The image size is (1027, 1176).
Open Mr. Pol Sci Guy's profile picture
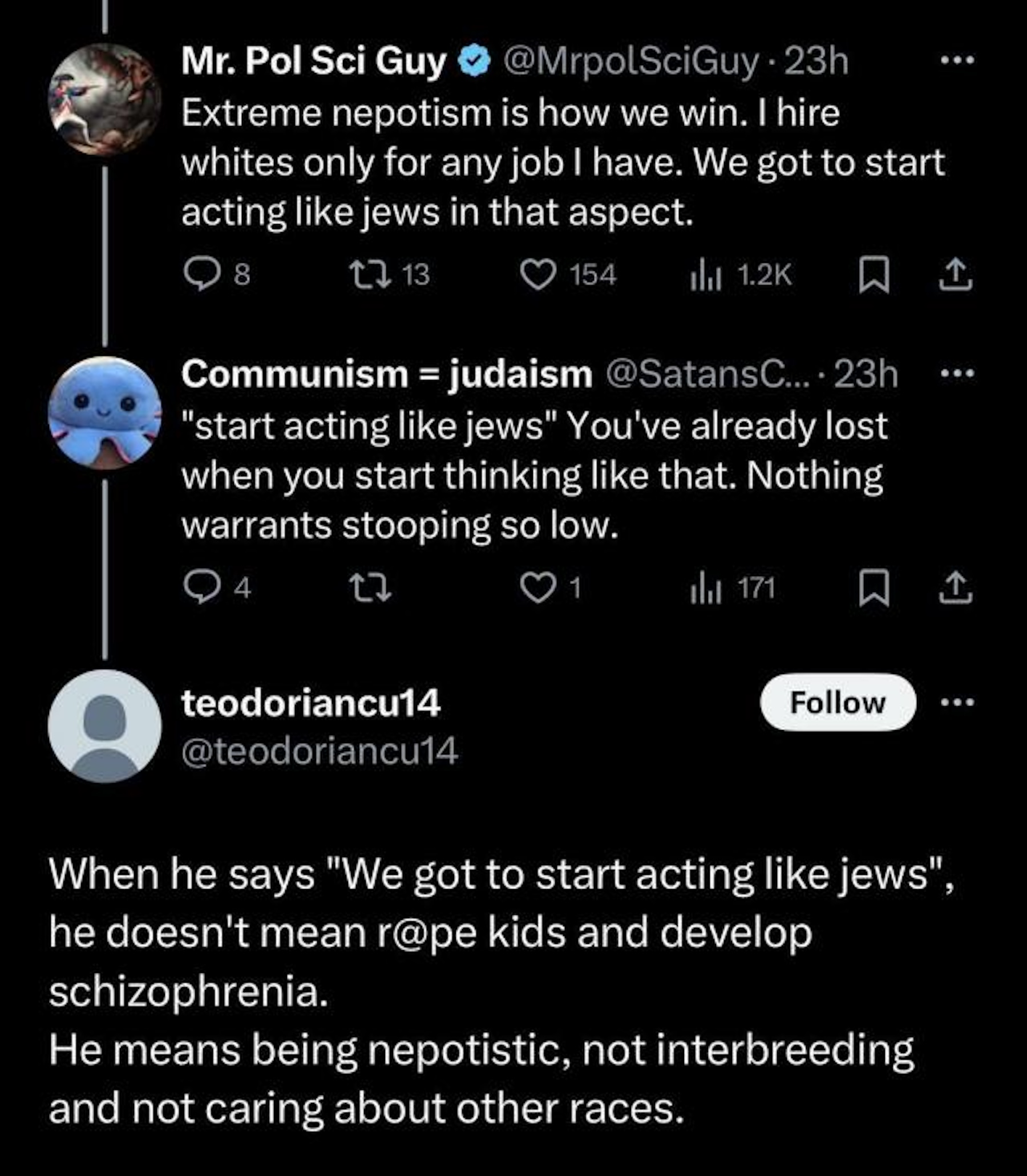[105, 99]
